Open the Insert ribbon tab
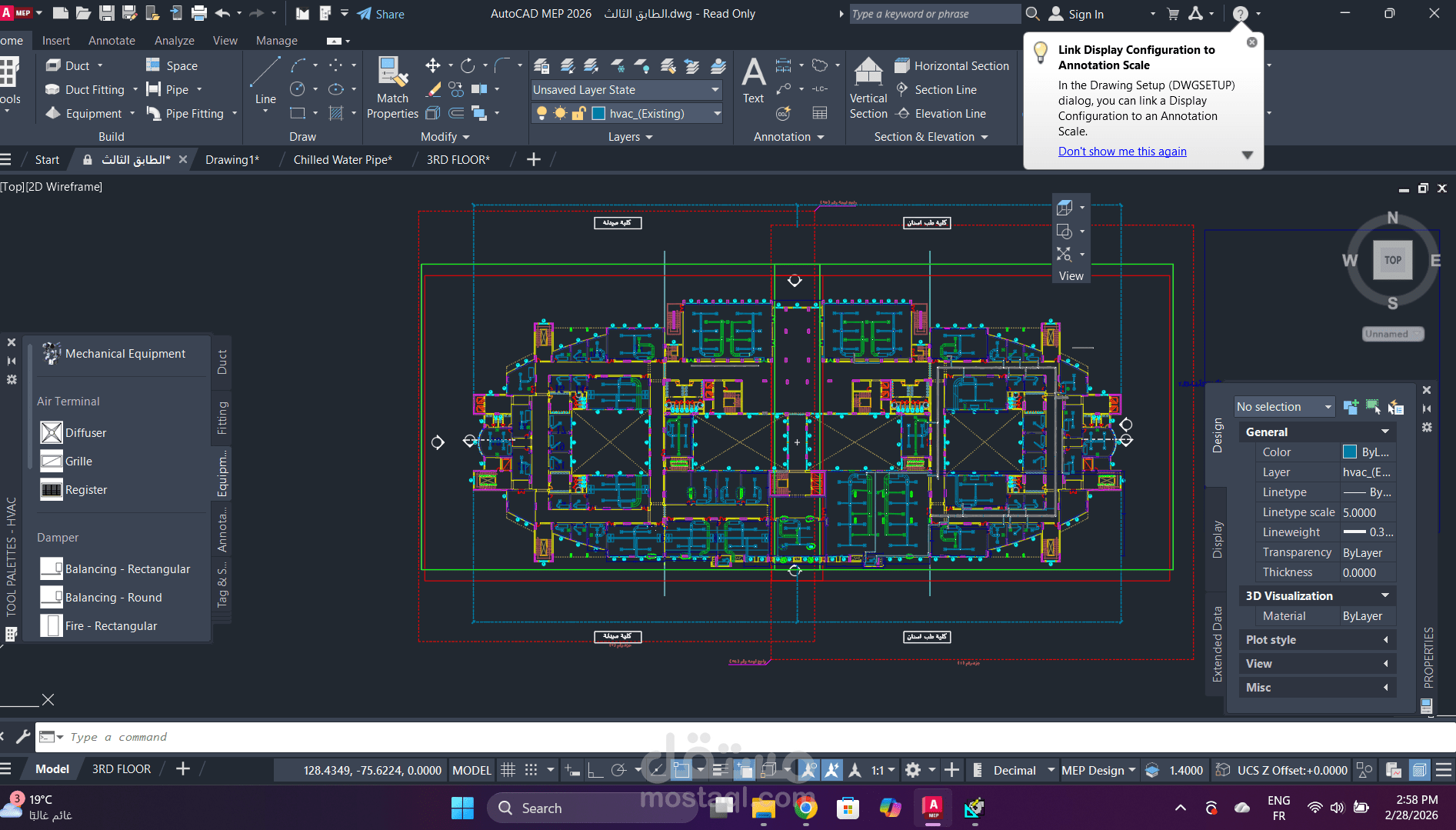 56,40
